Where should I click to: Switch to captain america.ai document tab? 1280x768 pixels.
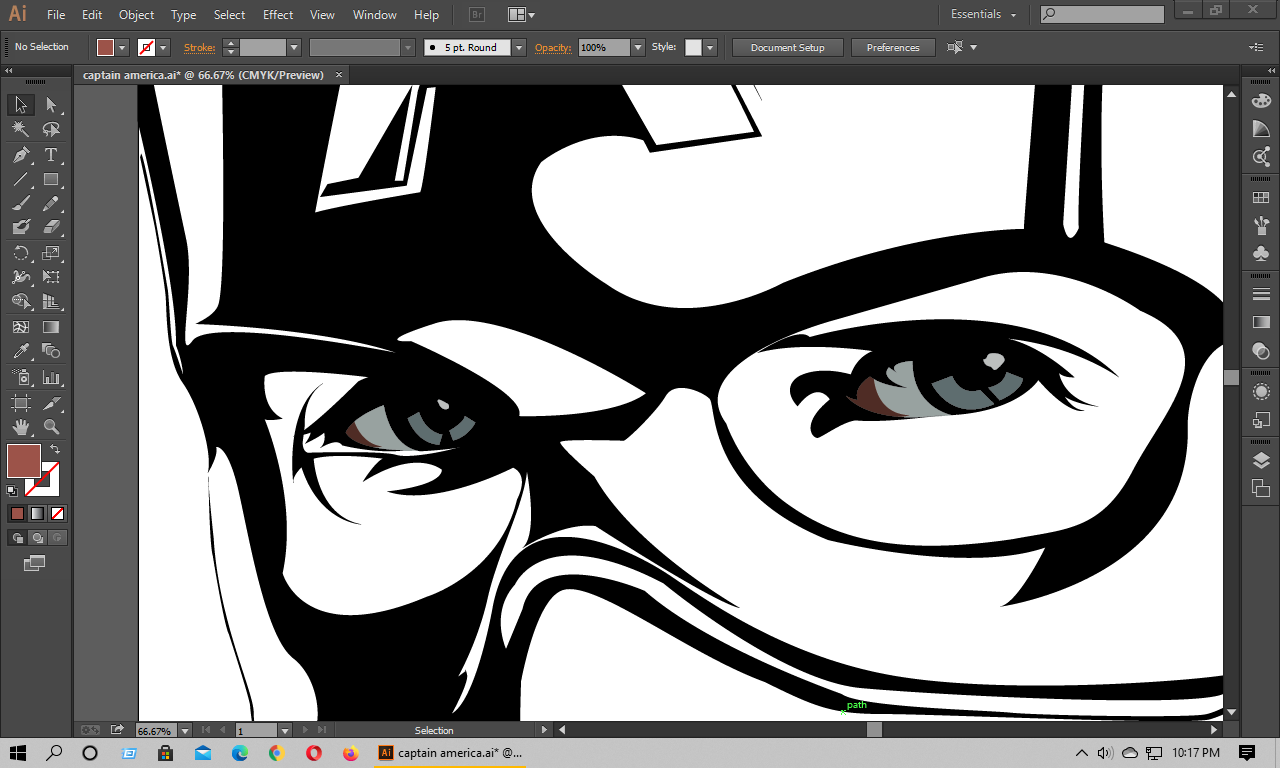tap(213, 75)
